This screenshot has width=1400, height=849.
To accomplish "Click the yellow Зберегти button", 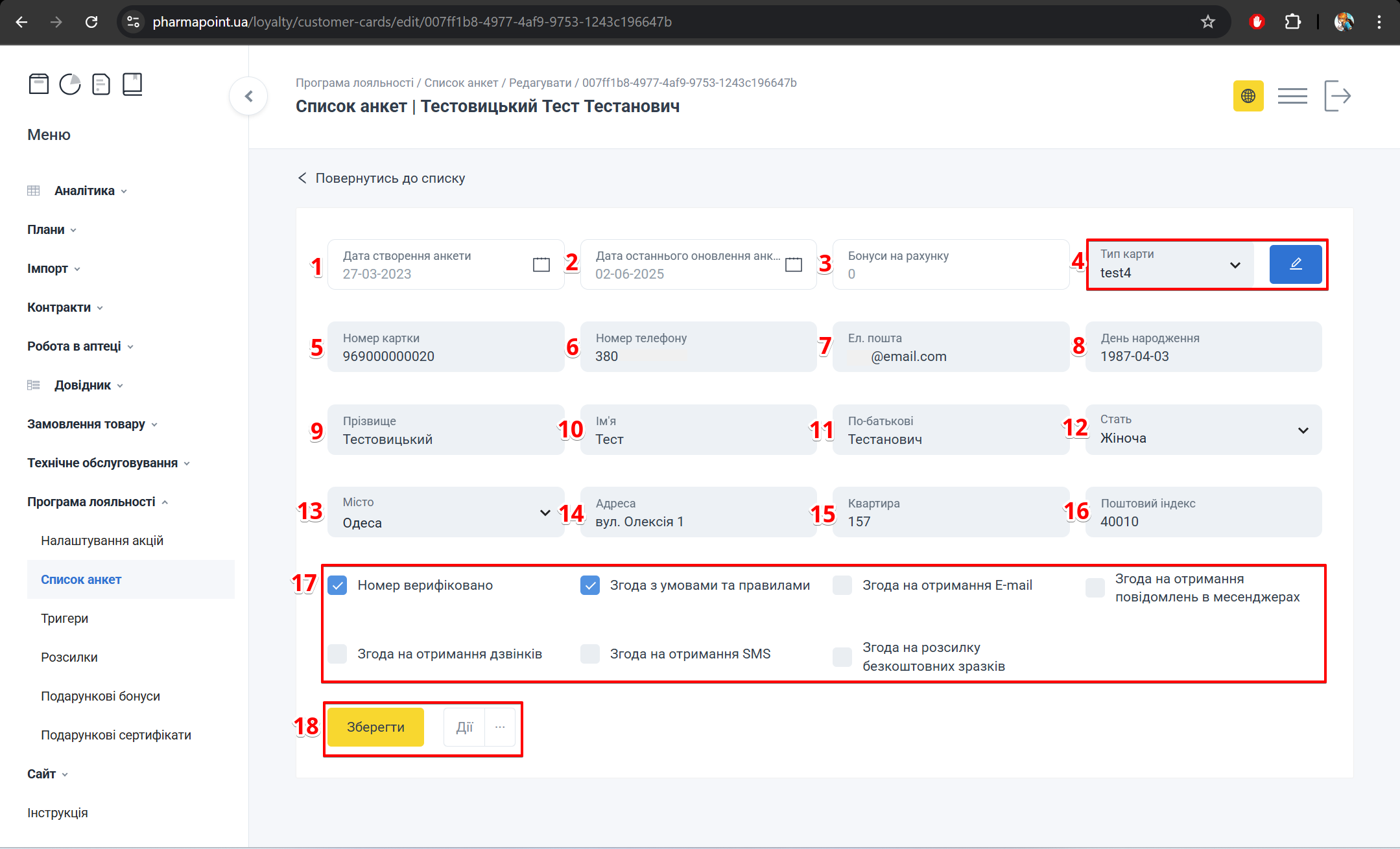I will (375, 727).
